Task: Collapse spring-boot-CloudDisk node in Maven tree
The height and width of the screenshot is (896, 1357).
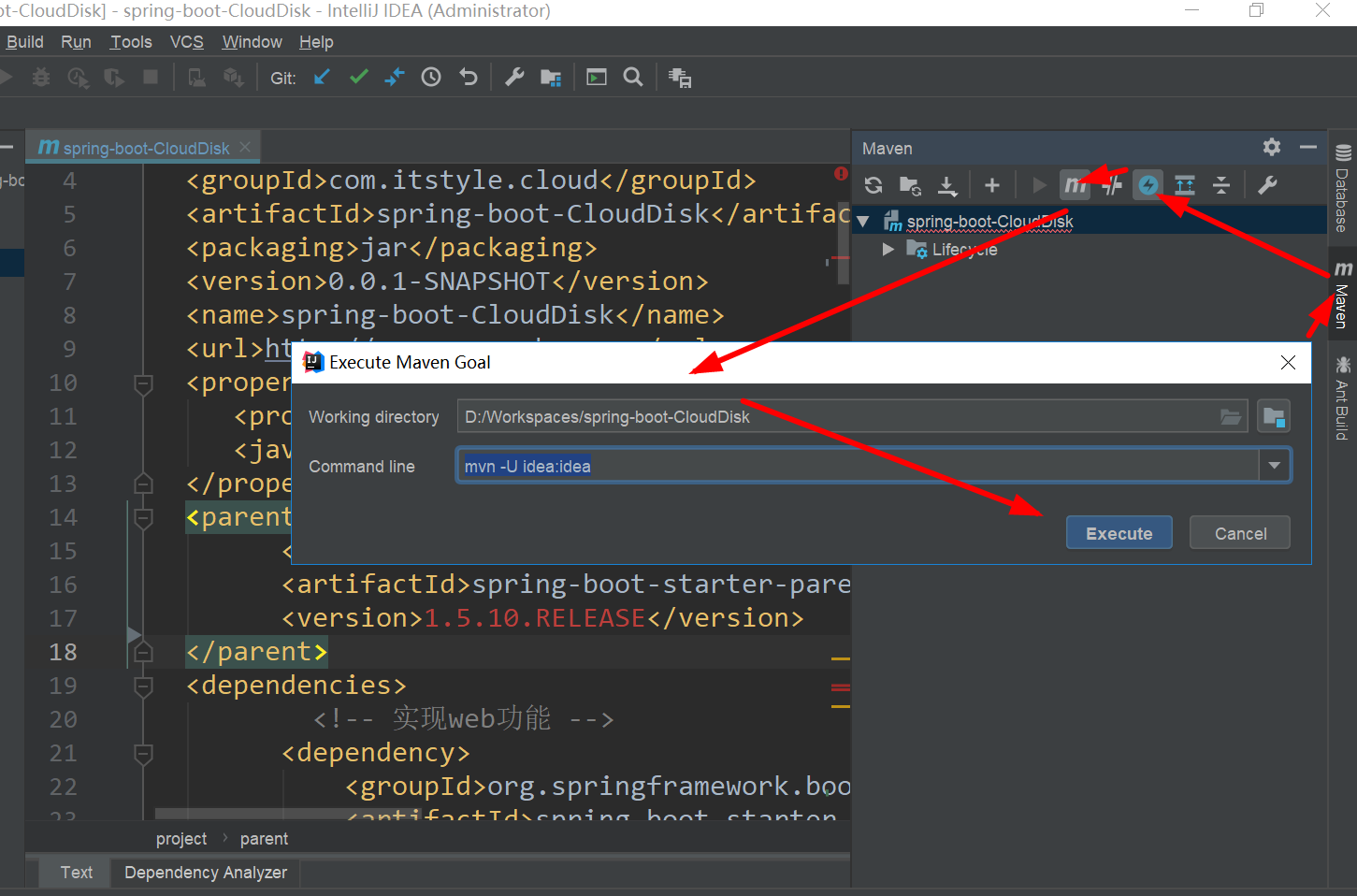Action: pyautogui.click(x=863, y=222)
